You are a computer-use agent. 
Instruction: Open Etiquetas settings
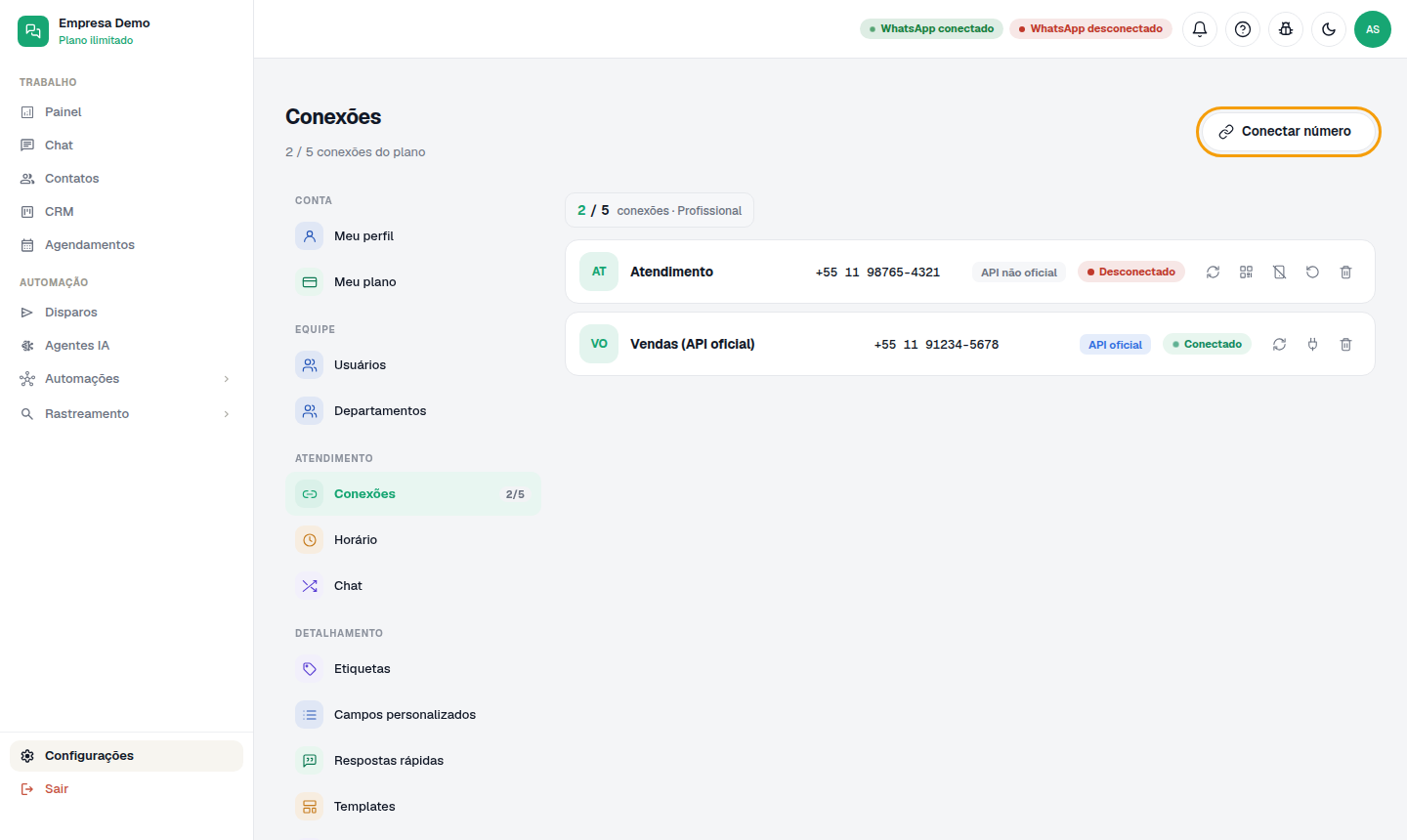412,669
